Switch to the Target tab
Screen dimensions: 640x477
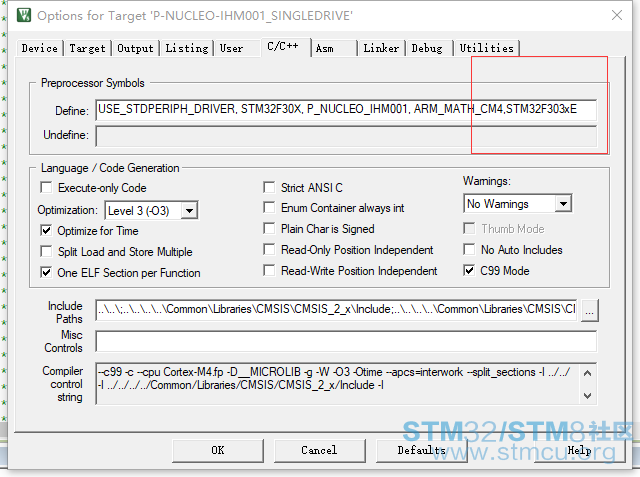tap(87, 48)
